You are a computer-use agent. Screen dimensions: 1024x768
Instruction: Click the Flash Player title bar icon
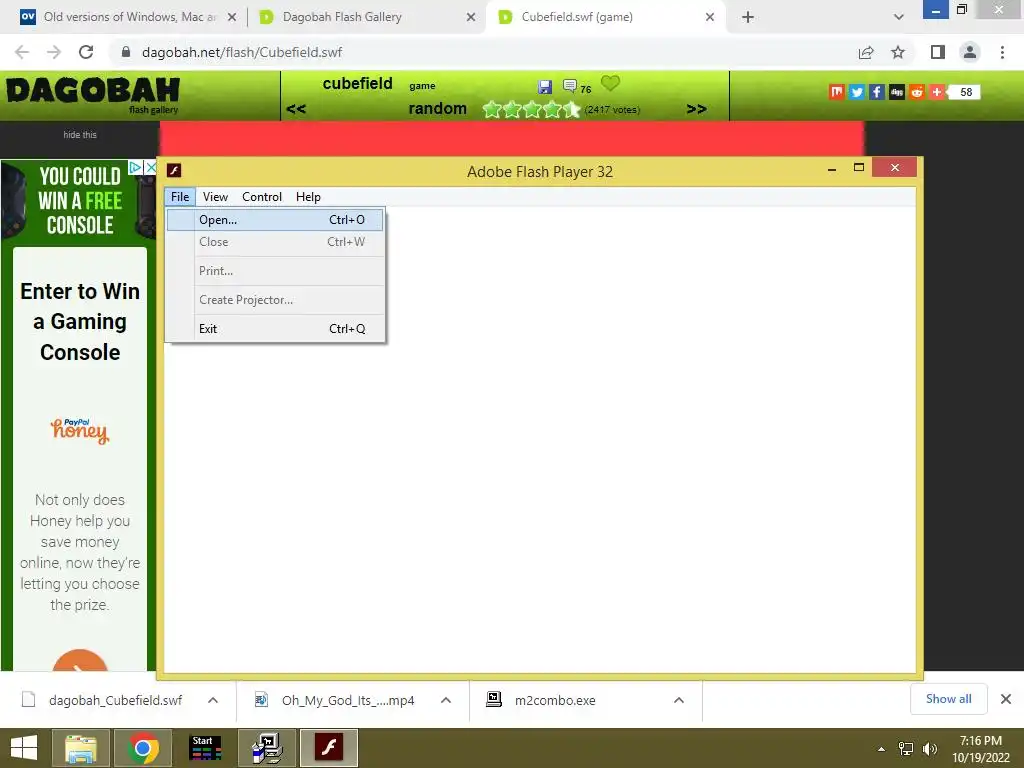(x=174, y=170)
